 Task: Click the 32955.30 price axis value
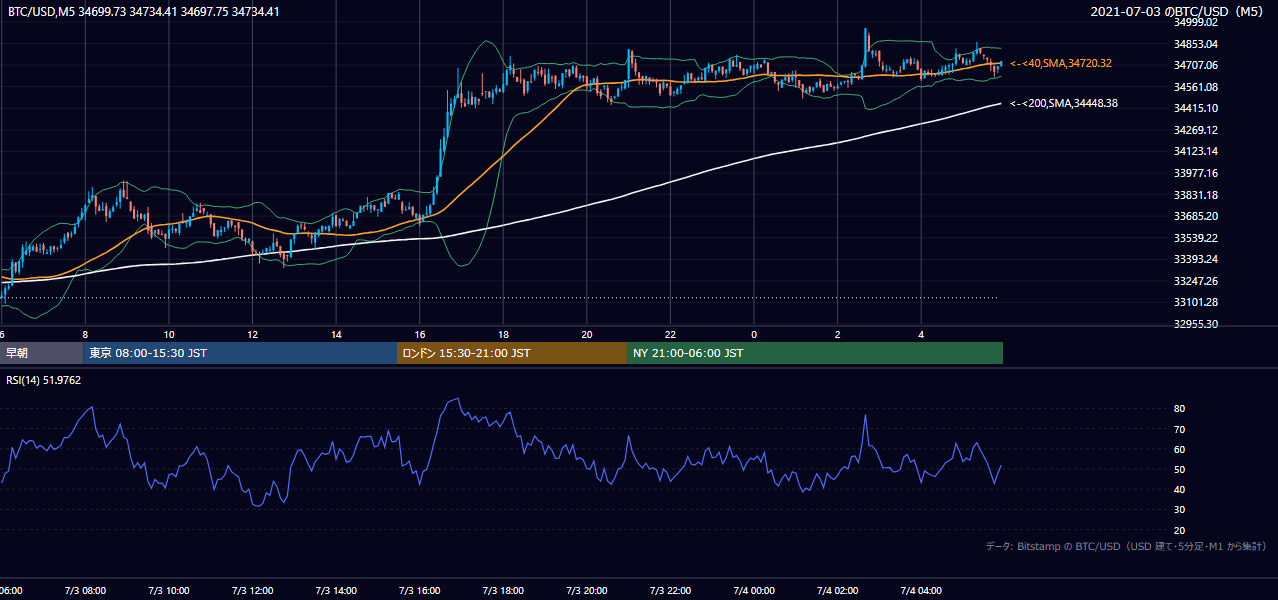pos(1196,324)
